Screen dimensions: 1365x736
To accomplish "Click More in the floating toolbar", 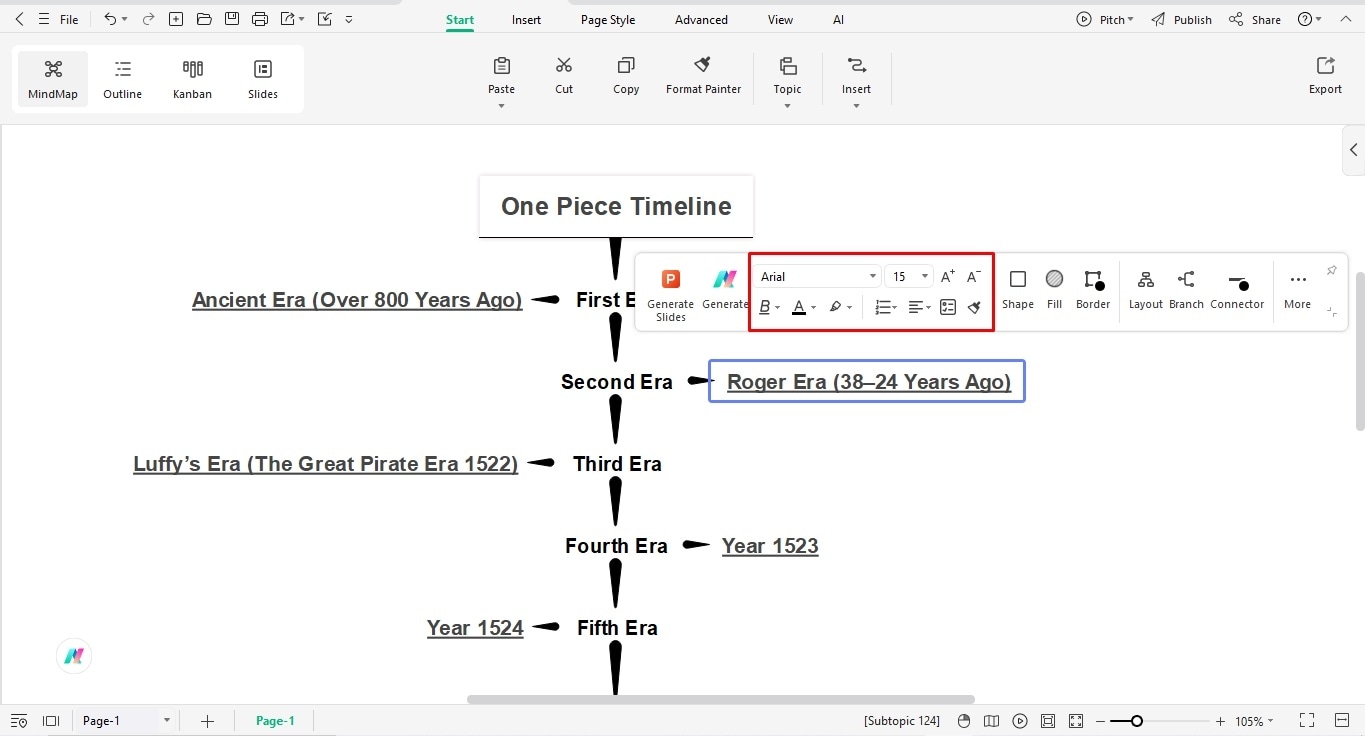I will tap(1297, 289).
